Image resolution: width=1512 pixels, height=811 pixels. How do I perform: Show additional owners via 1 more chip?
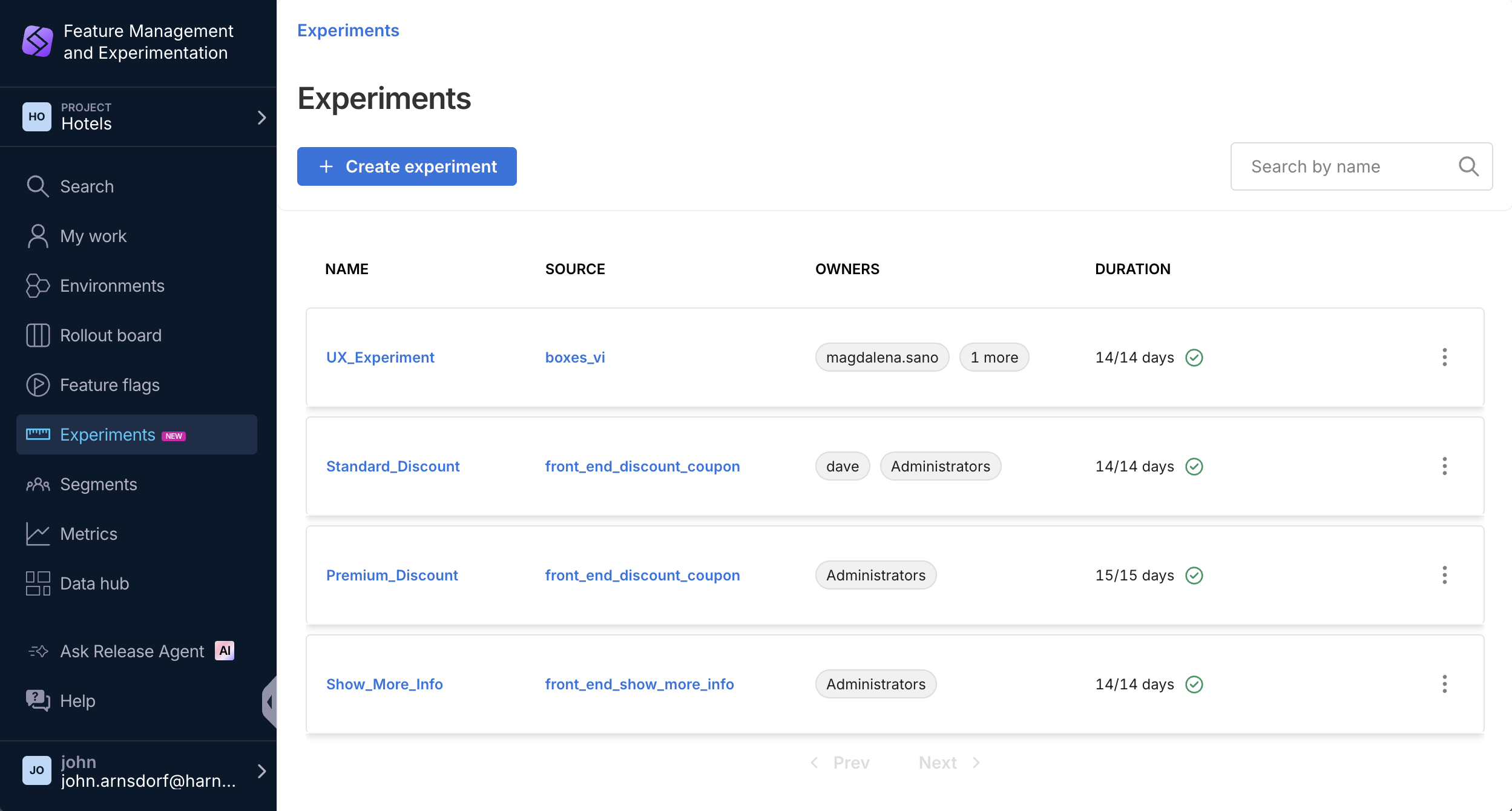(994, 357)
